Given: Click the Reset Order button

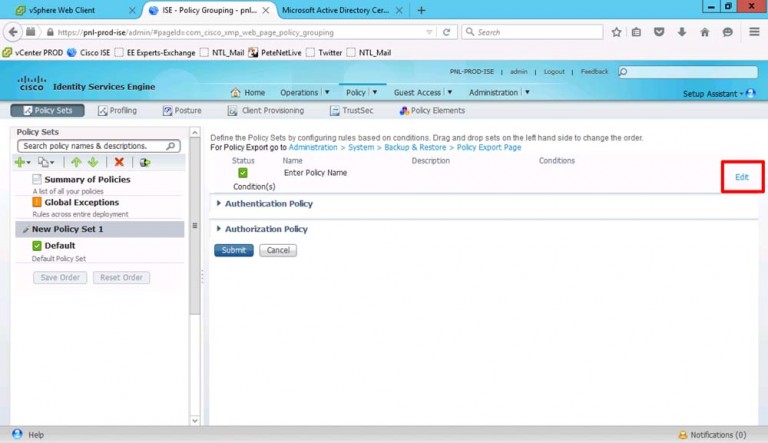Looking at the screenshot, I should pyautogui.click(x=121, y=277).
